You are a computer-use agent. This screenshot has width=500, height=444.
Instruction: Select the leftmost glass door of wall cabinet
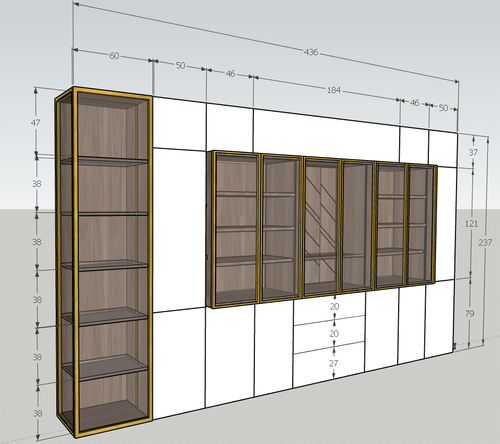pyautogui.click(x=236, y=228)
